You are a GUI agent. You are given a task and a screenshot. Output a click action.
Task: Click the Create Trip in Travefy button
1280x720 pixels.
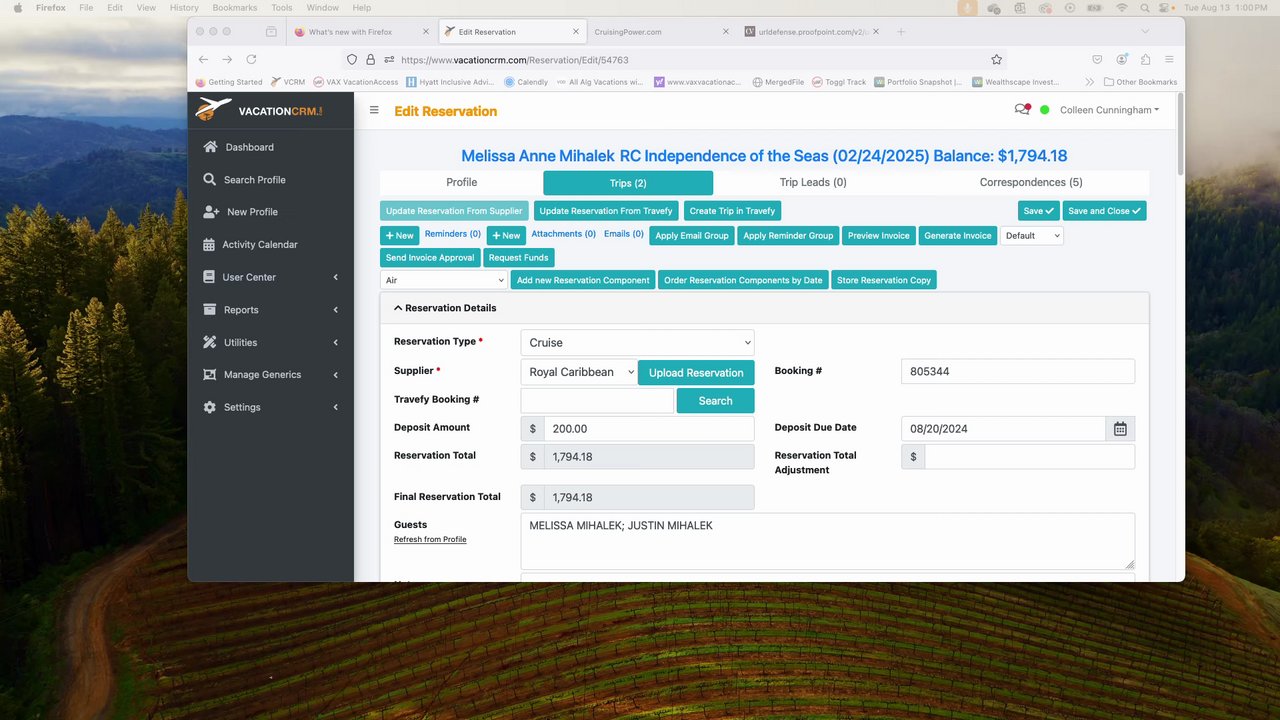(x=732, y=211)
